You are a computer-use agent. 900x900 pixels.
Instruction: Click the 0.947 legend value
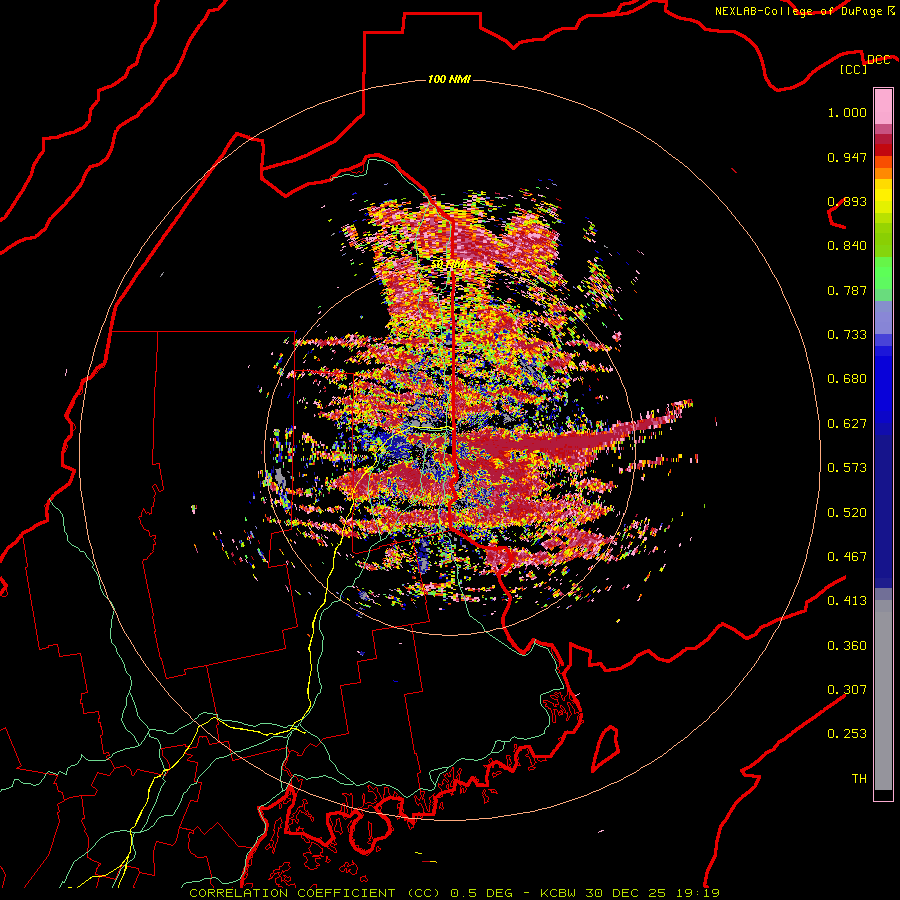(847, 157)
